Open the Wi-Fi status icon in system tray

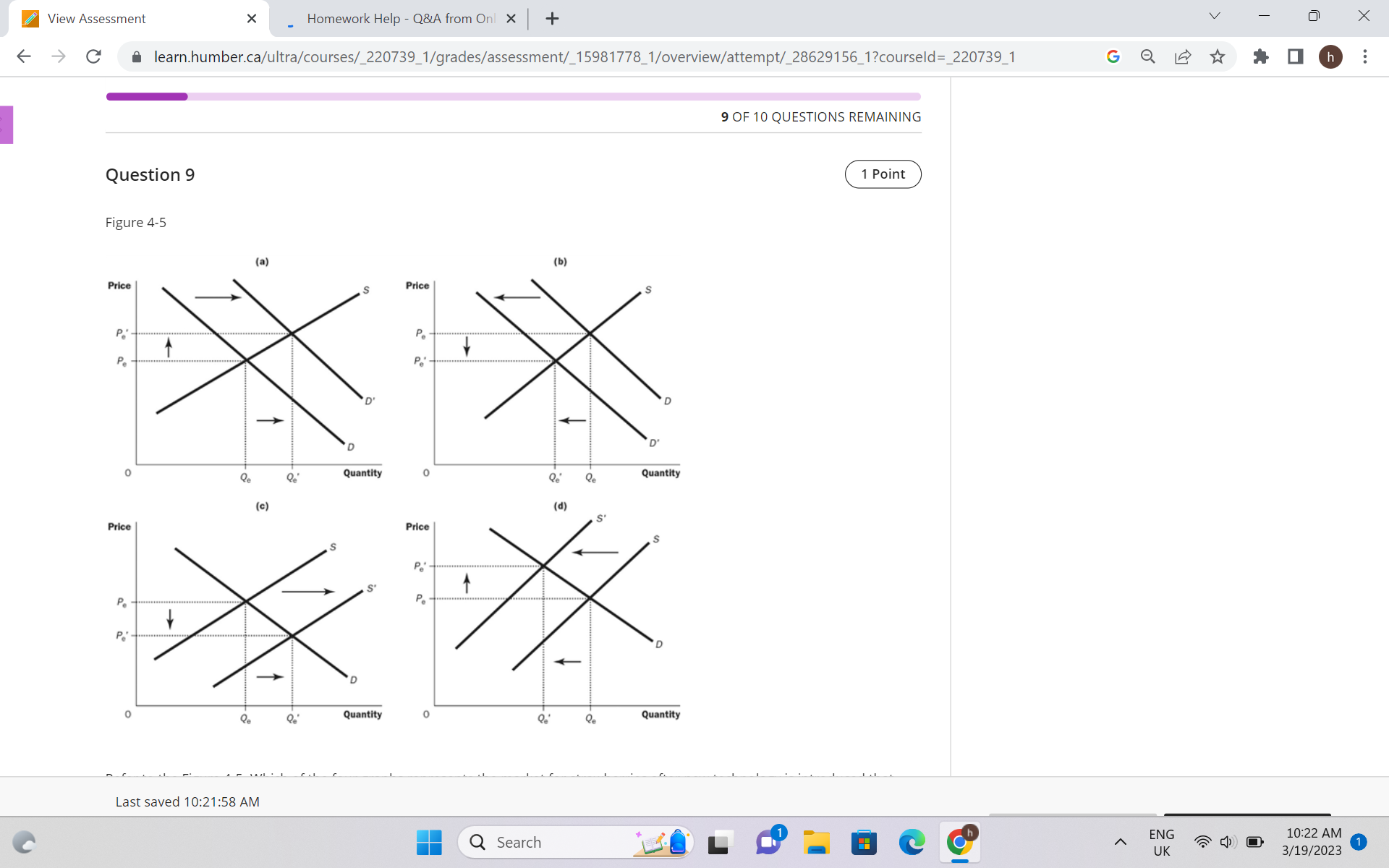1203,842
